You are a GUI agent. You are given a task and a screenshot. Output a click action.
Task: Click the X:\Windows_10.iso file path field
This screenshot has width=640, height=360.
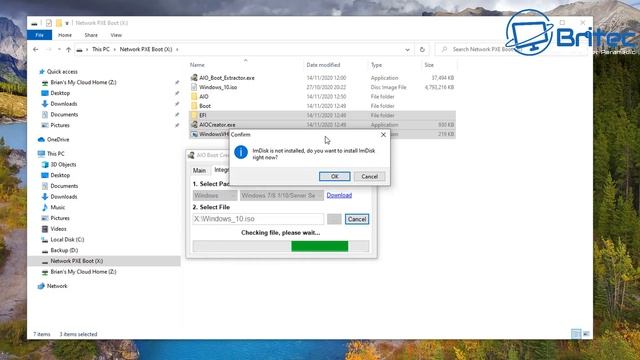click(258, 219)
